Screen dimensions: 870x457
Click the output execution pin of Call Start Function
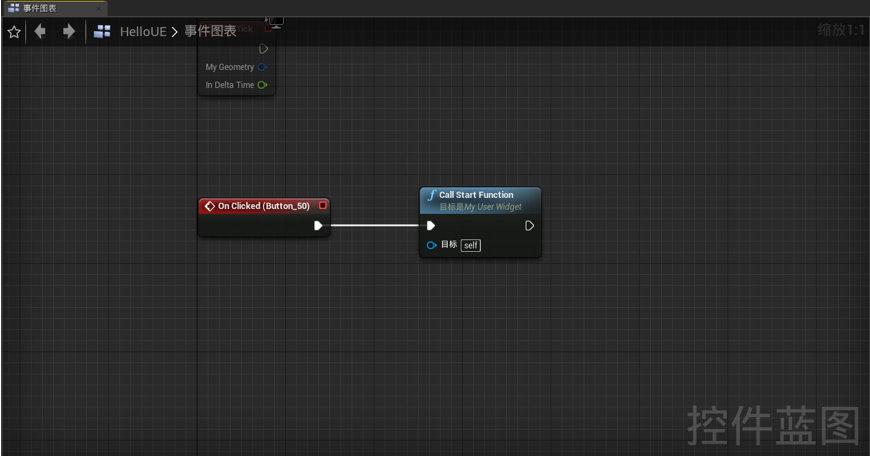[529, 226]
